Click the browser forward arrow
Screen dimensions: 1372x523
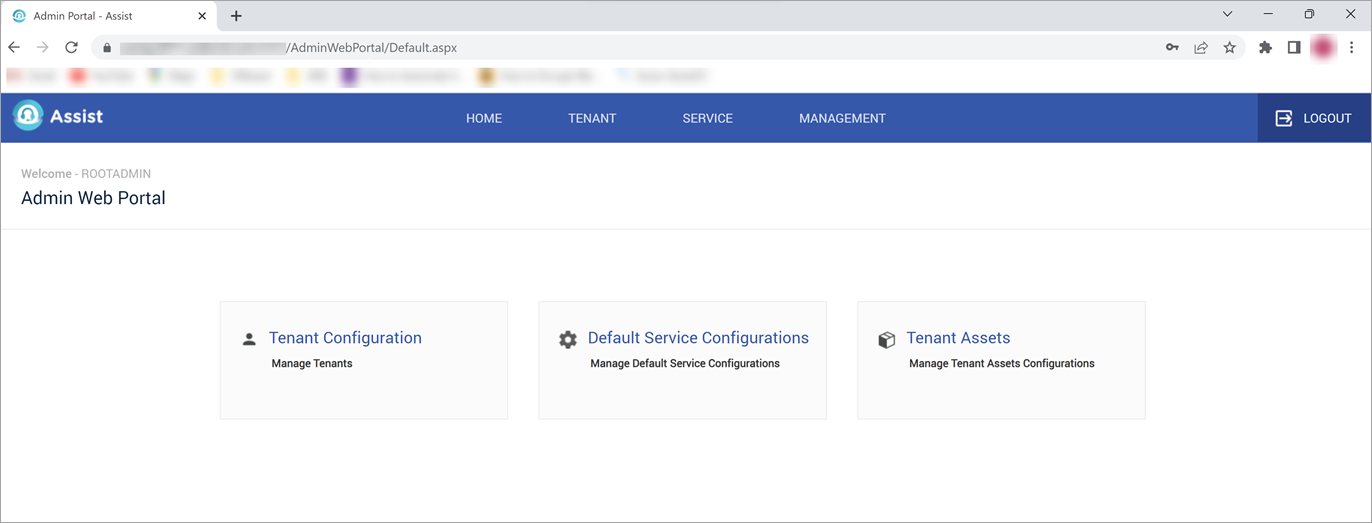coord(42,47)
